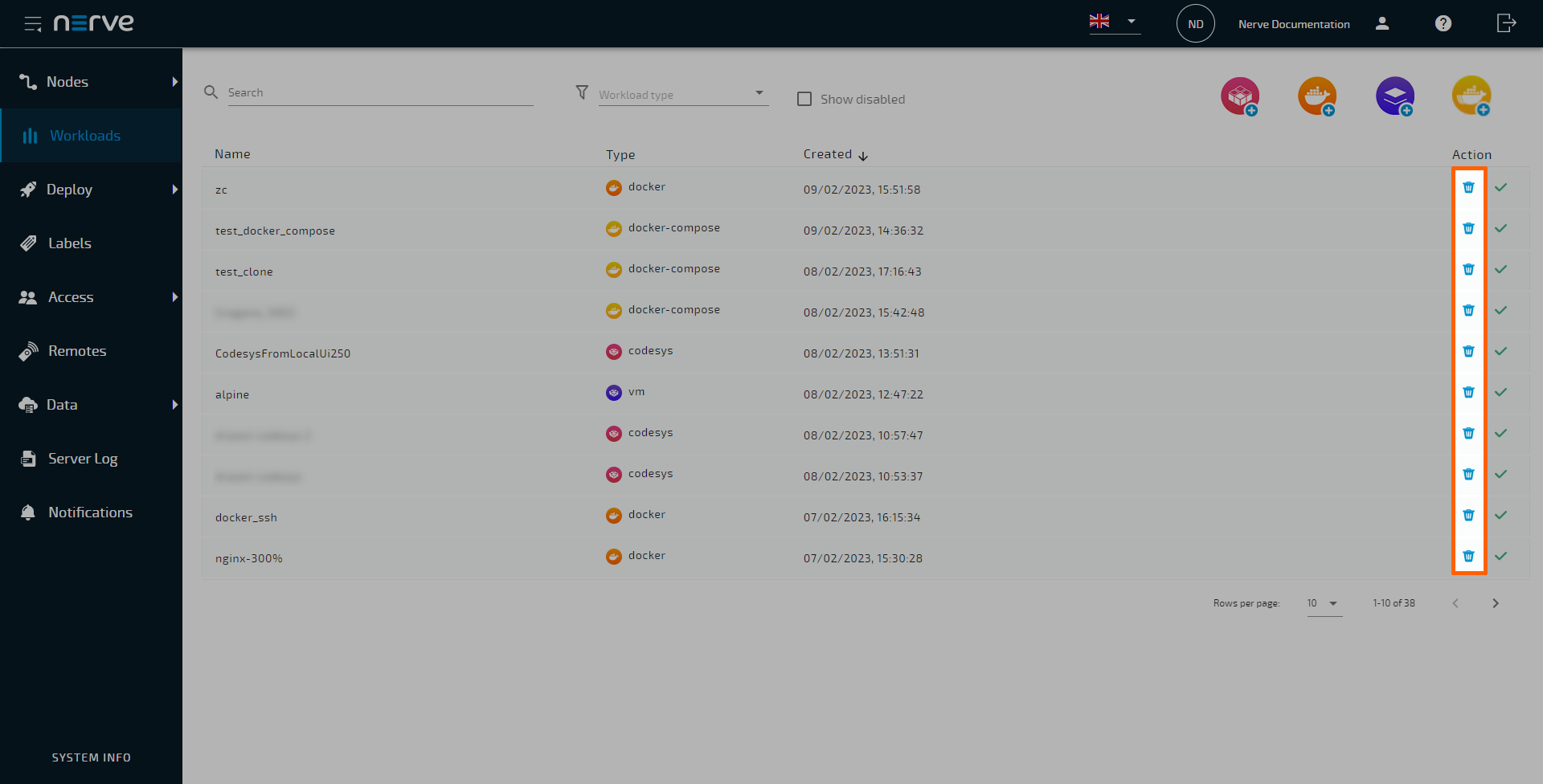
Task: Create a new Docker Compose workload
Action: coord(1472,96)
